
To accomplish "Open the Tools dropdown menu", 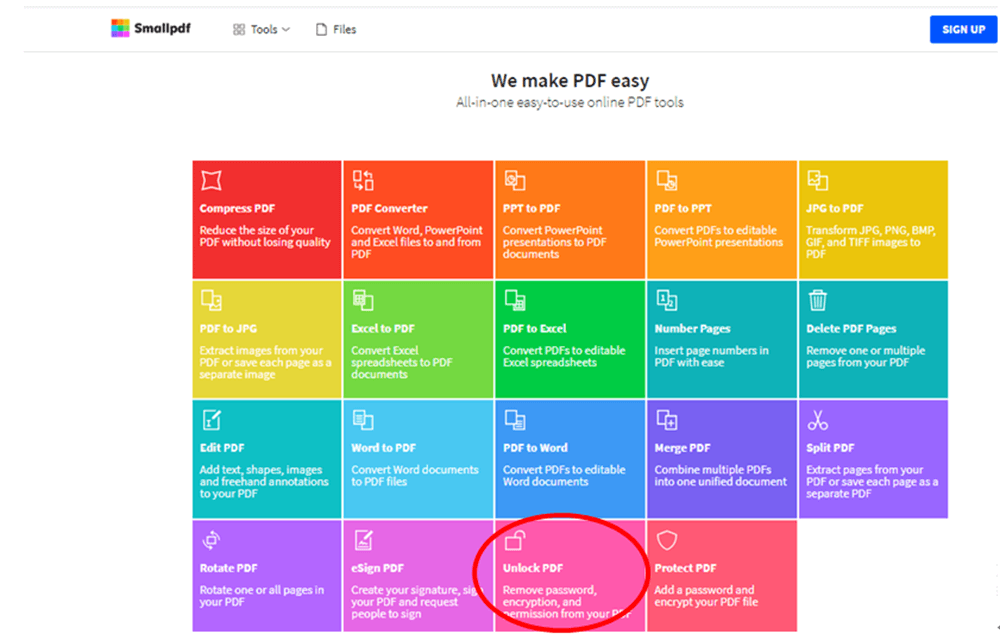I will tap(262, 30).
